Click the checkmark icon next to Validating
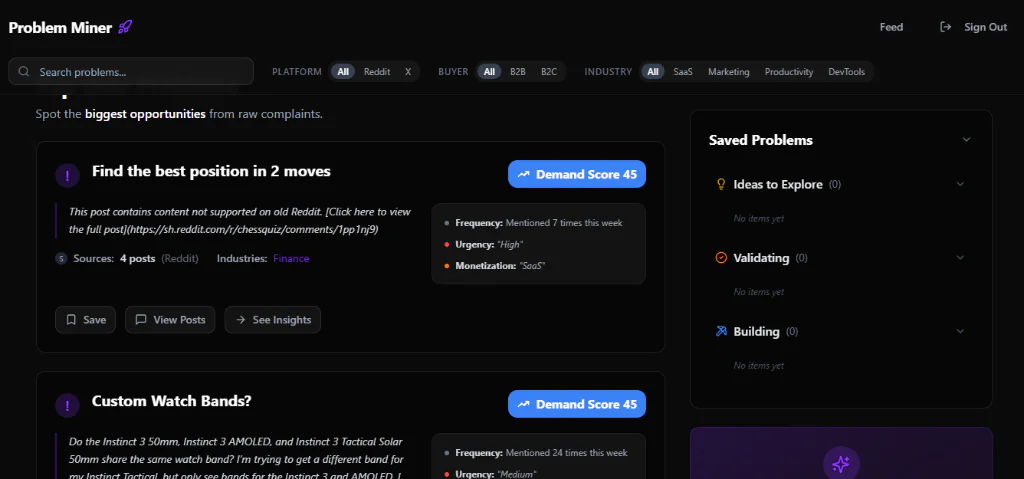This screenshot has height=479, width=1024. tap(720, 258)
